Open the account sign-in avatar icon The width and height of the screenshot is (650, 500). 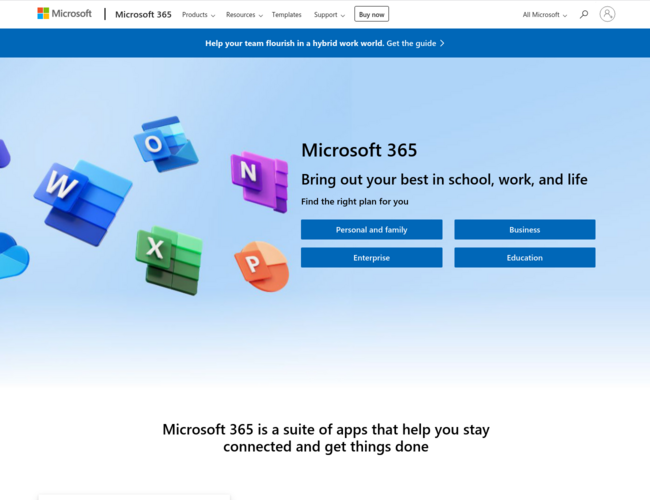click(607, 14)
